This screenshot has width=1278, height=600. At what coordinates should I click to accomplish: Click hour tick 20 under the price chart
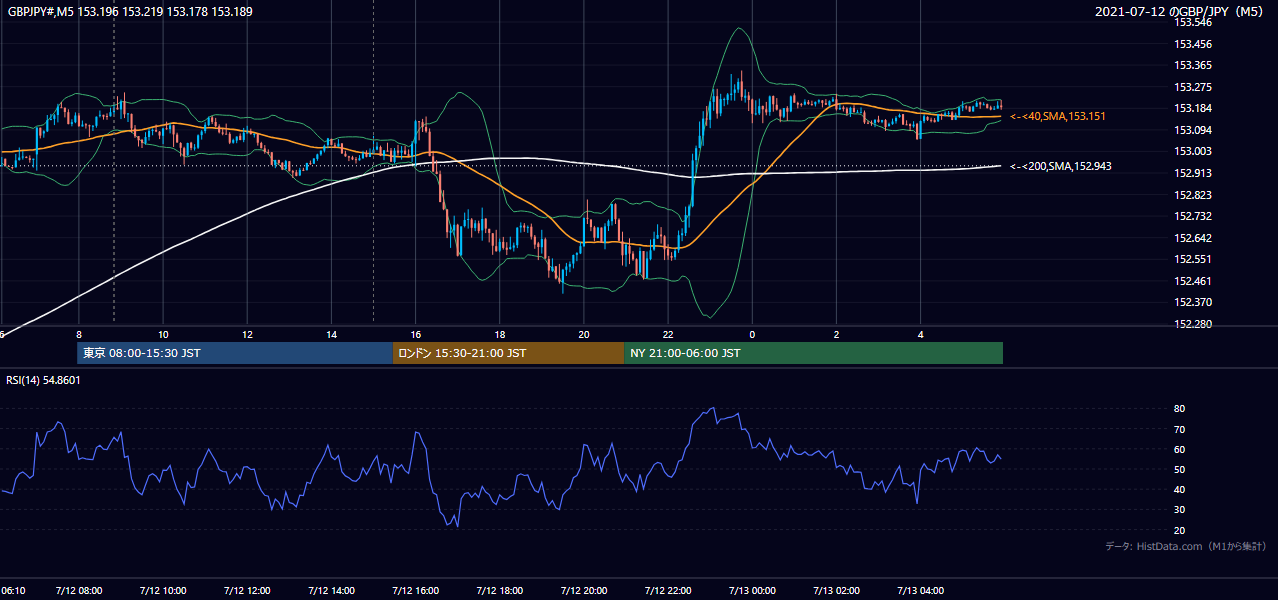[584, 335]
